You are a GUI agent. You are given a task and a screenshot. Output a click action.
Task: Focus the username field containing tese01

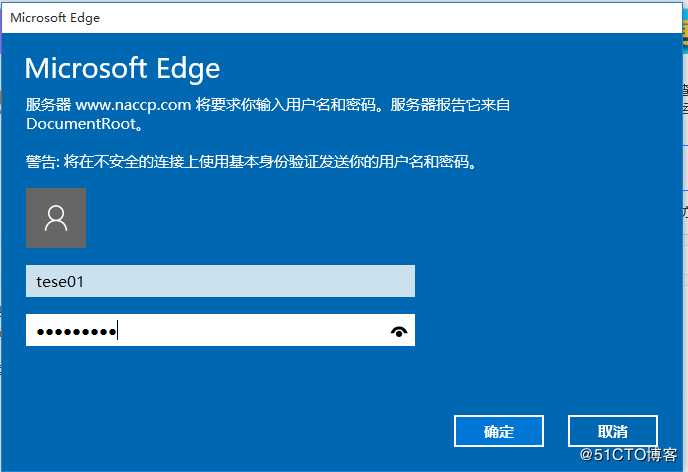point(220,281)
